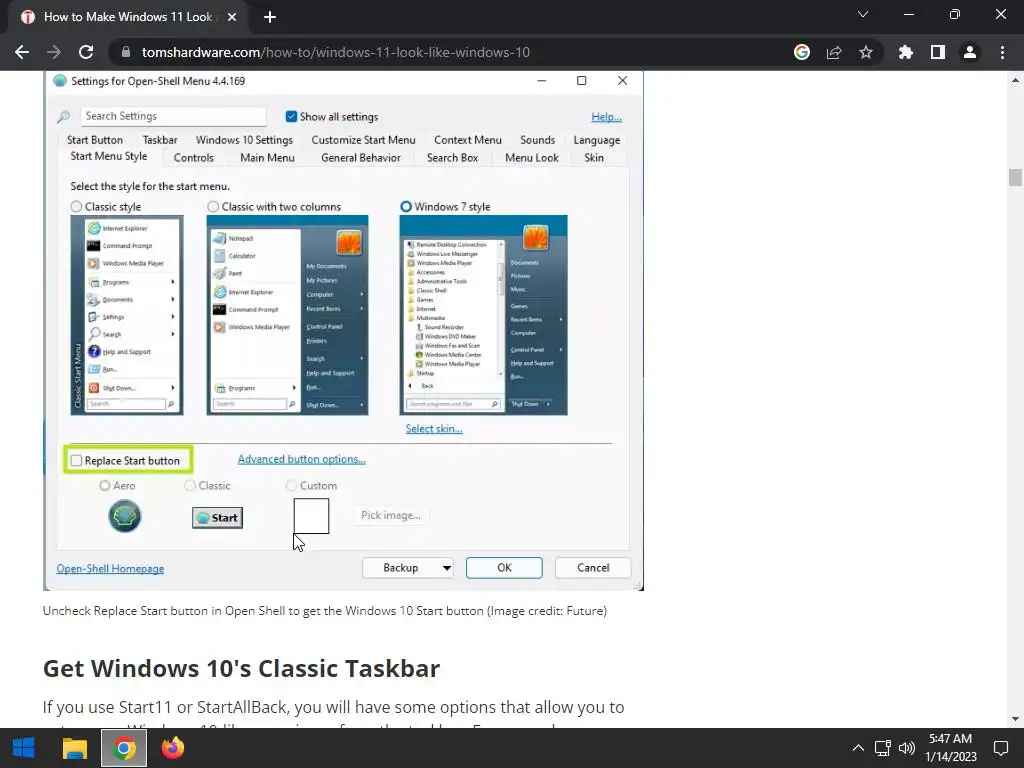1024x768 pixels.
Task: Switch to the 'Context Menu' tab
Action: tap(468, 140)
